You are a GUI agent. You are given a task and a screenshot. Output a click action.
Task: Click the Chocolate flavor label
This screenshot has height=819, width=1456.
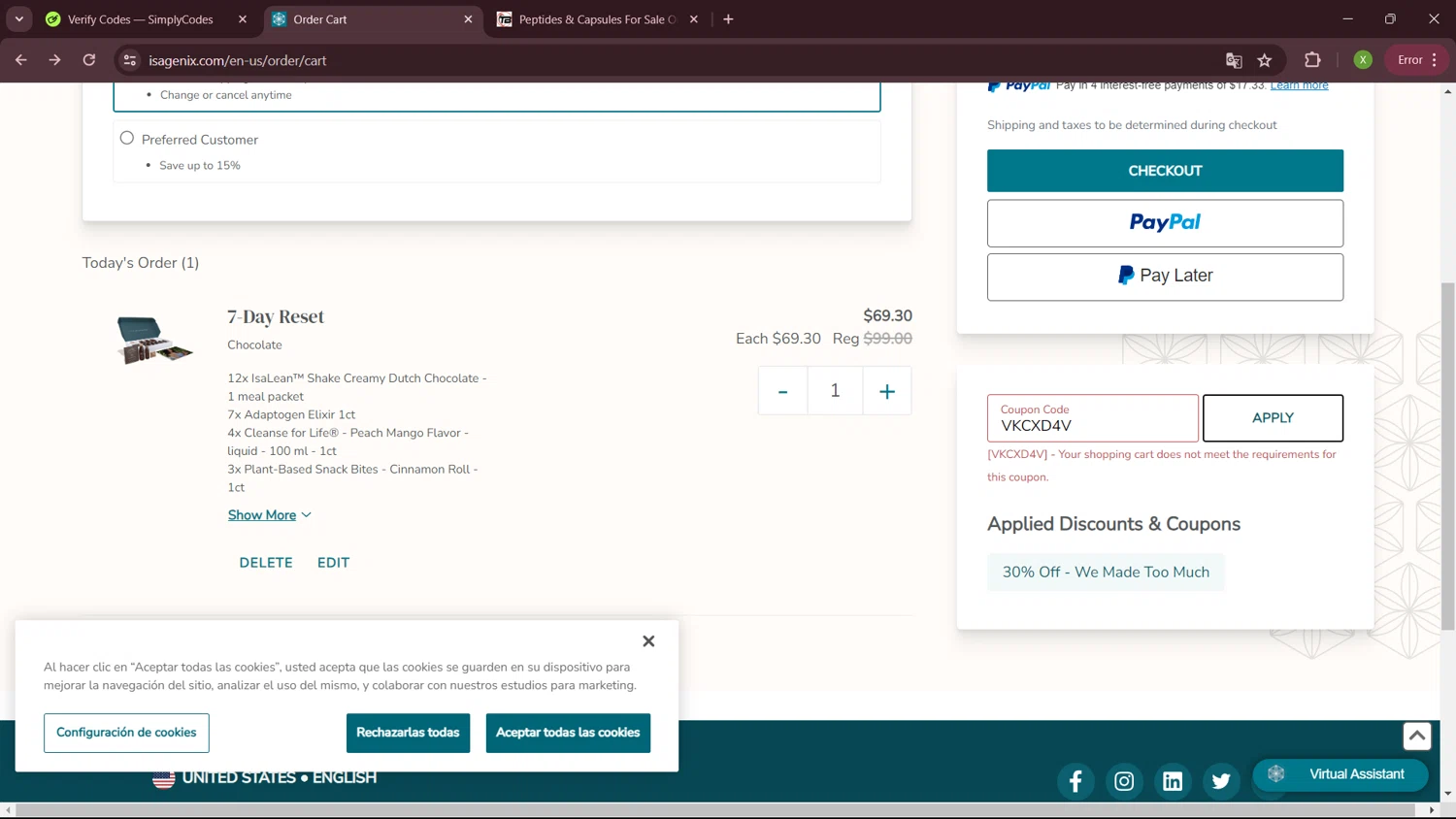(x=254, y=345)
